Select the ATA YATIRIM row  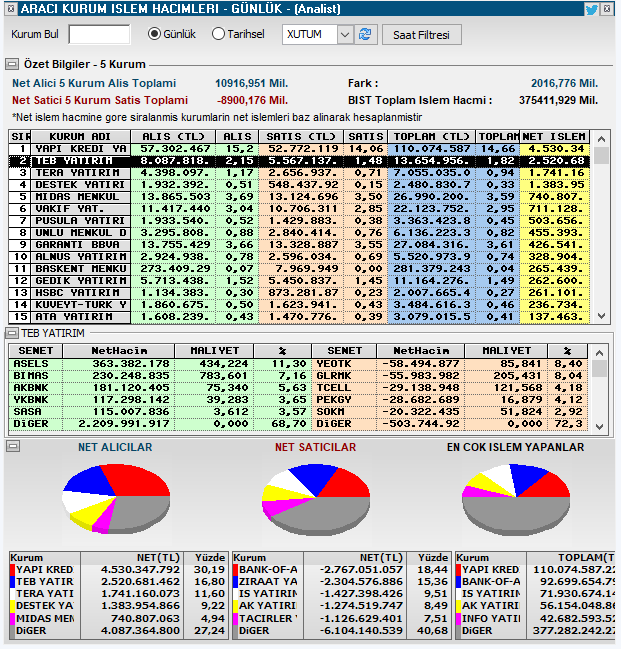(298, 317)
